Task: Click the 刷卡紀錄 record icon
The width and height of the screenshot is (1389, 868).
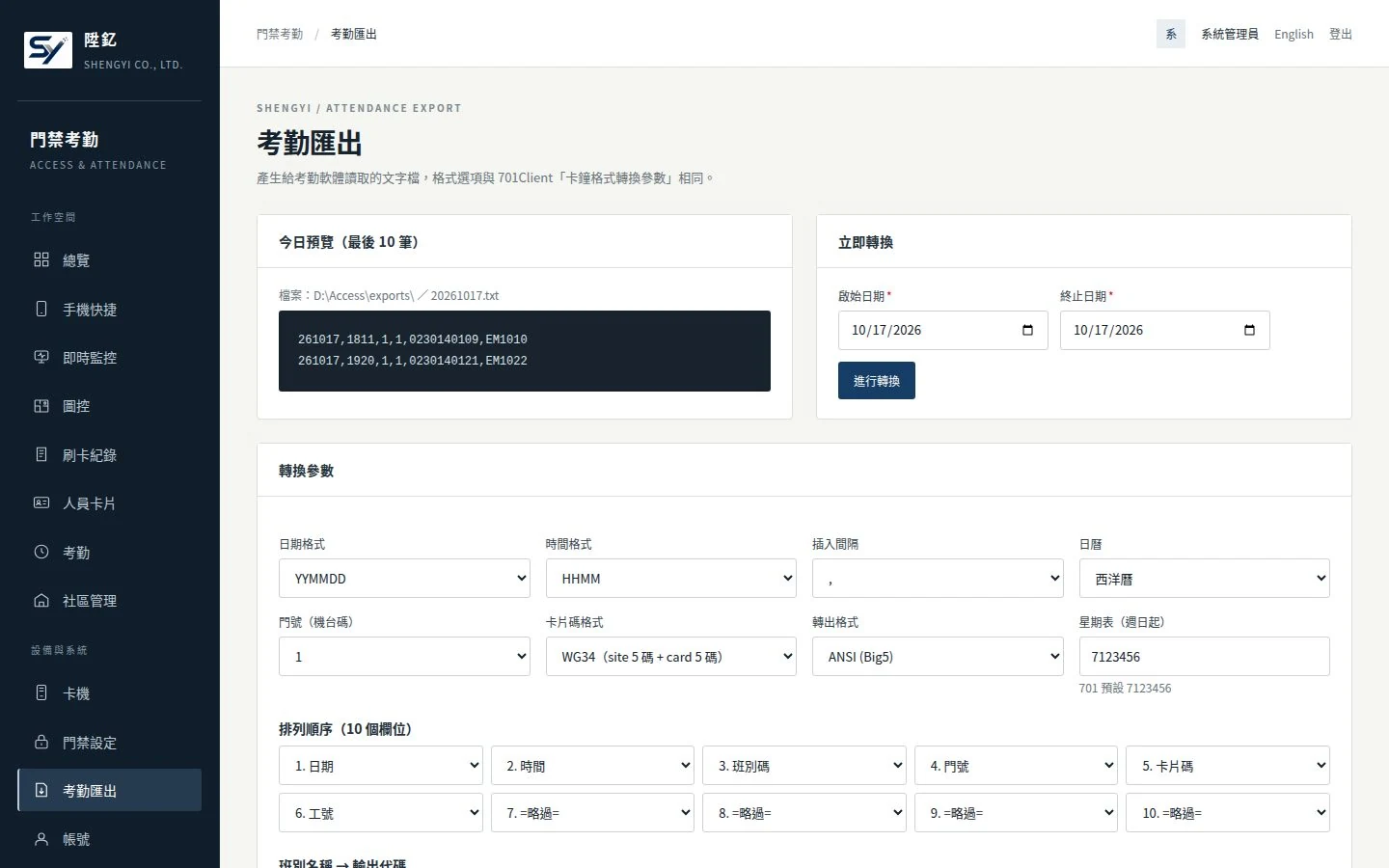Action: coord(41,454)
